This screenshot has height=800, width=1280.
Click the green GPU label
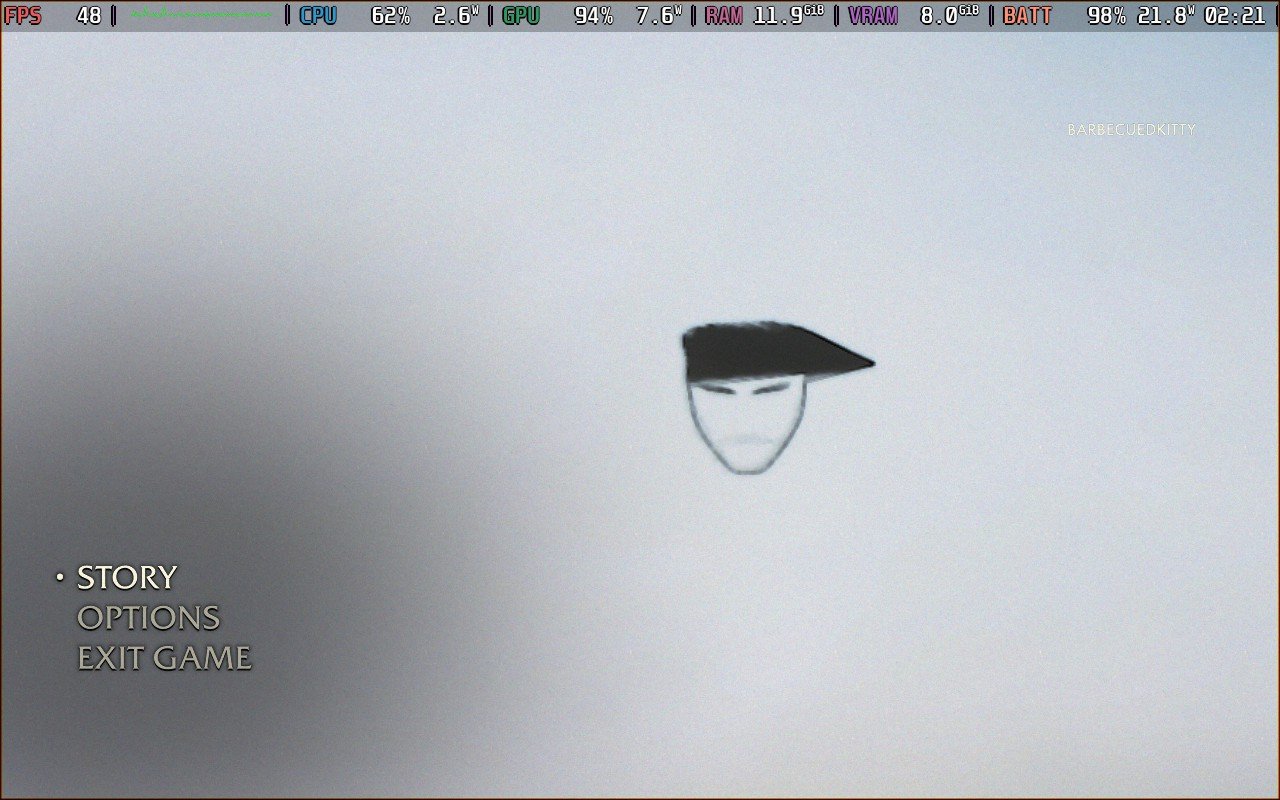point(521,16)
